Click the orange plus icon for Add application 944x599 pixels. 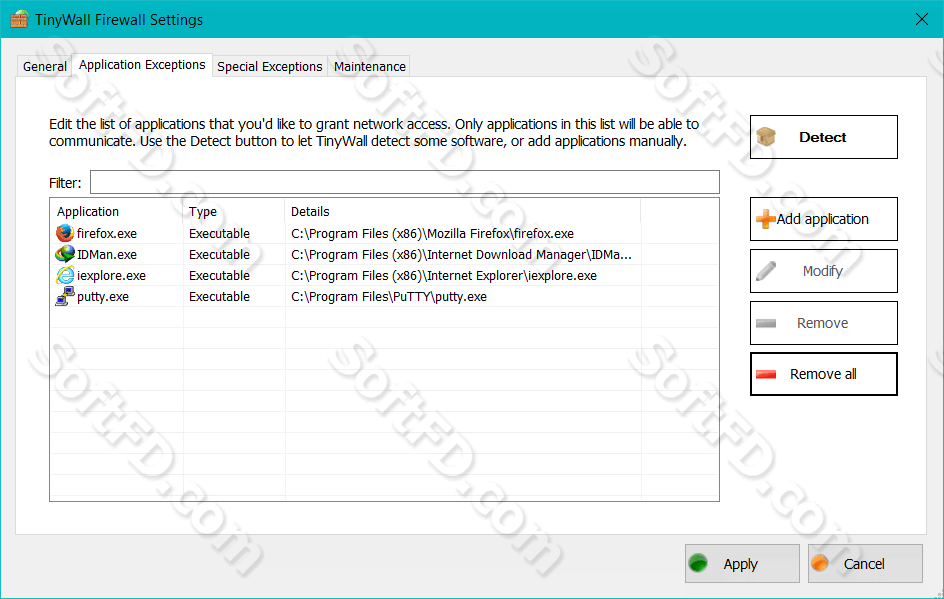click(766, 219)
